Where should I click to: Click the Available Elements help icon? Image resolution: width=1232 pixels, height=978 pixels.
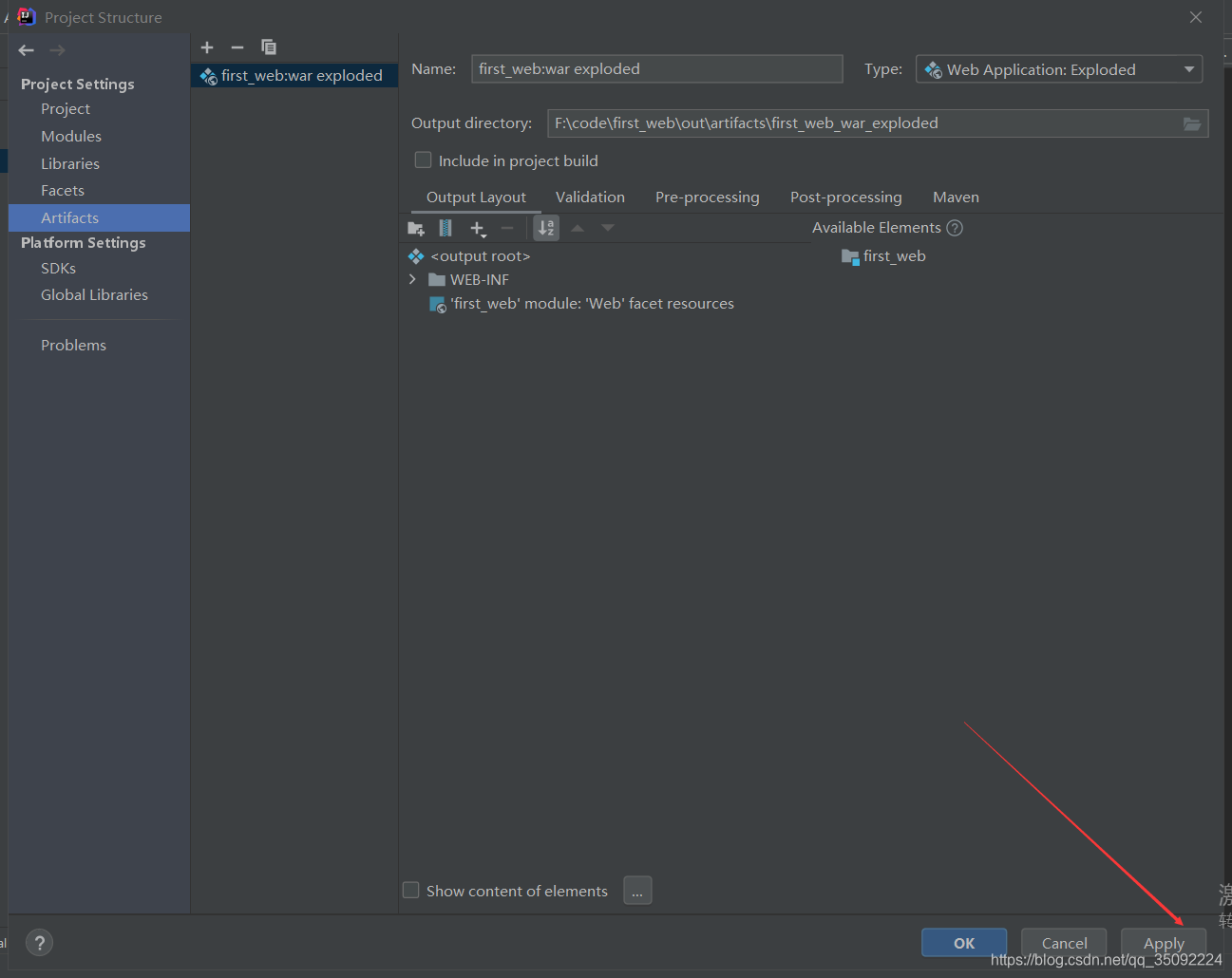[955, 228]
